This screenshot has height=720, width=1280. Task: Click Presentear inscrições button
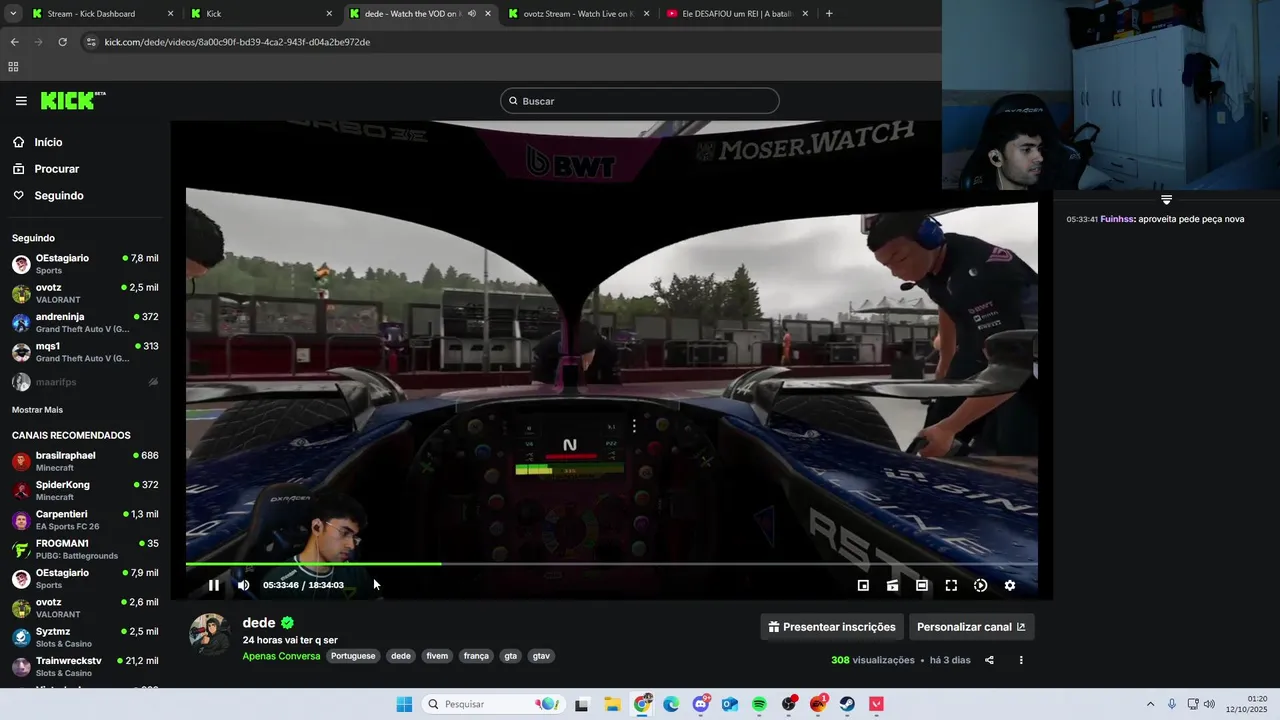pyautogui.click(x=832, y=627)
